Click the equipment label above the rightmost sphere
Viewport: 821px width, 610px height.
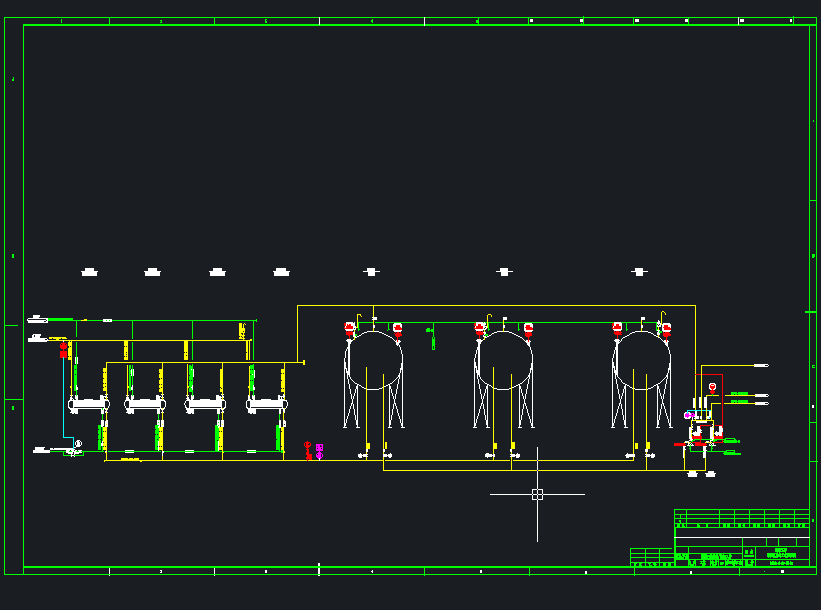639,272
